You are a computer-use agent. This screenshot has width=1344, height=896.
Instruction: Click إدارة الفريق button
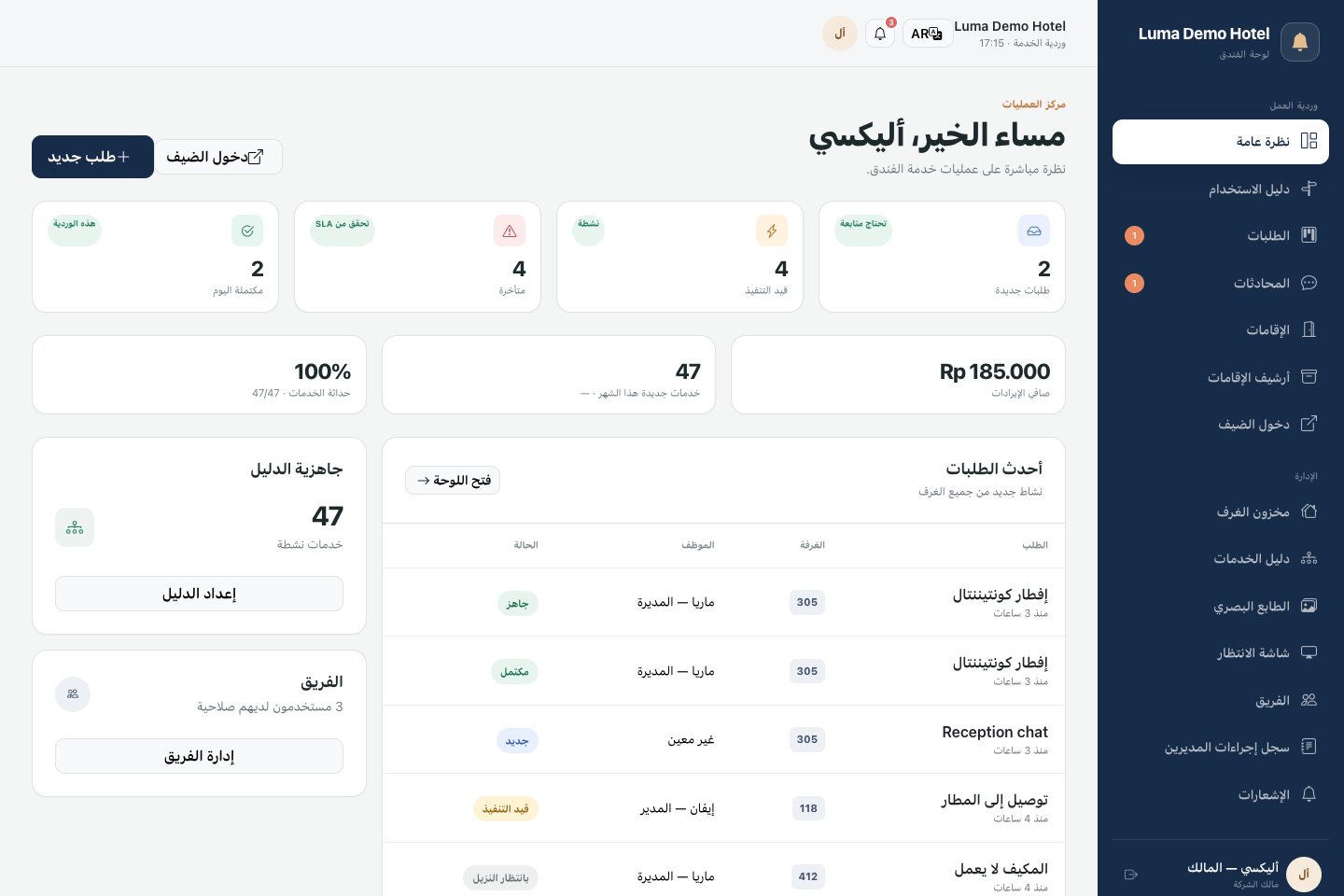[x=199, y=756]
